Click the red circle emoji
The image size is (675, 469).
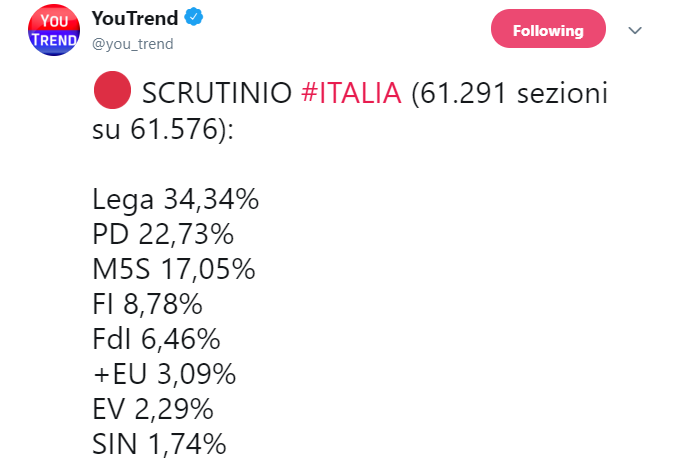pos(112,90)
